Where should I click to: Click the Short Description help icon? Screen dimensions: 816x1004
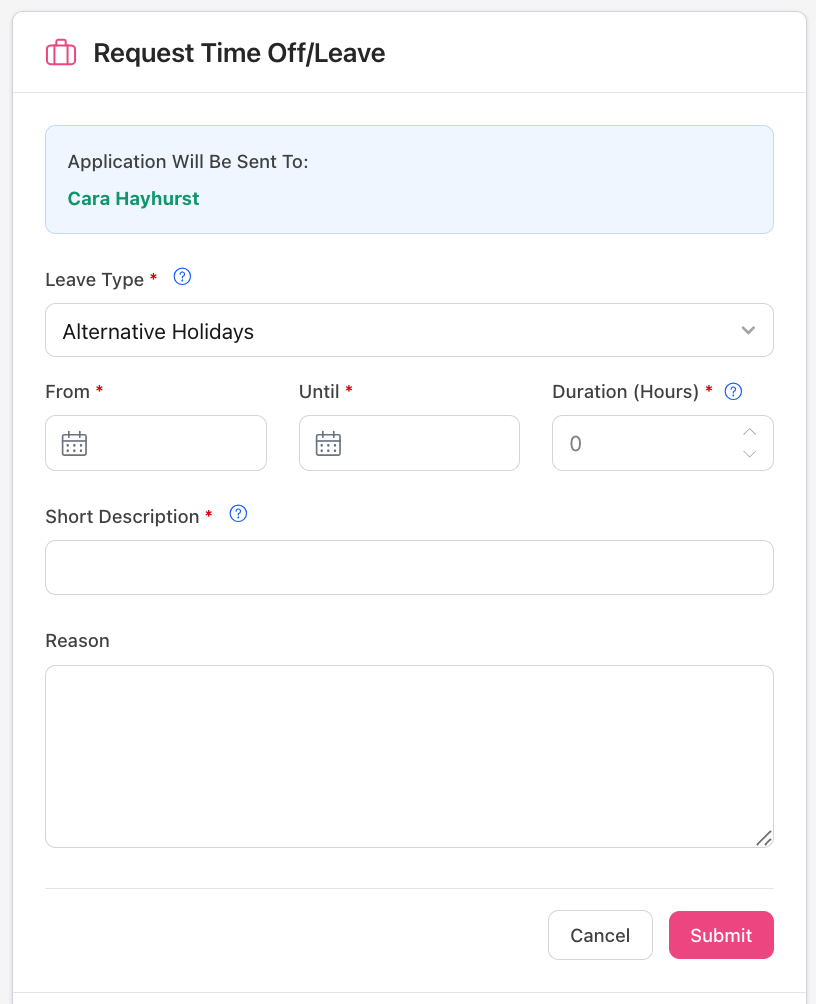pyautogui.click(x=238, y=514)
